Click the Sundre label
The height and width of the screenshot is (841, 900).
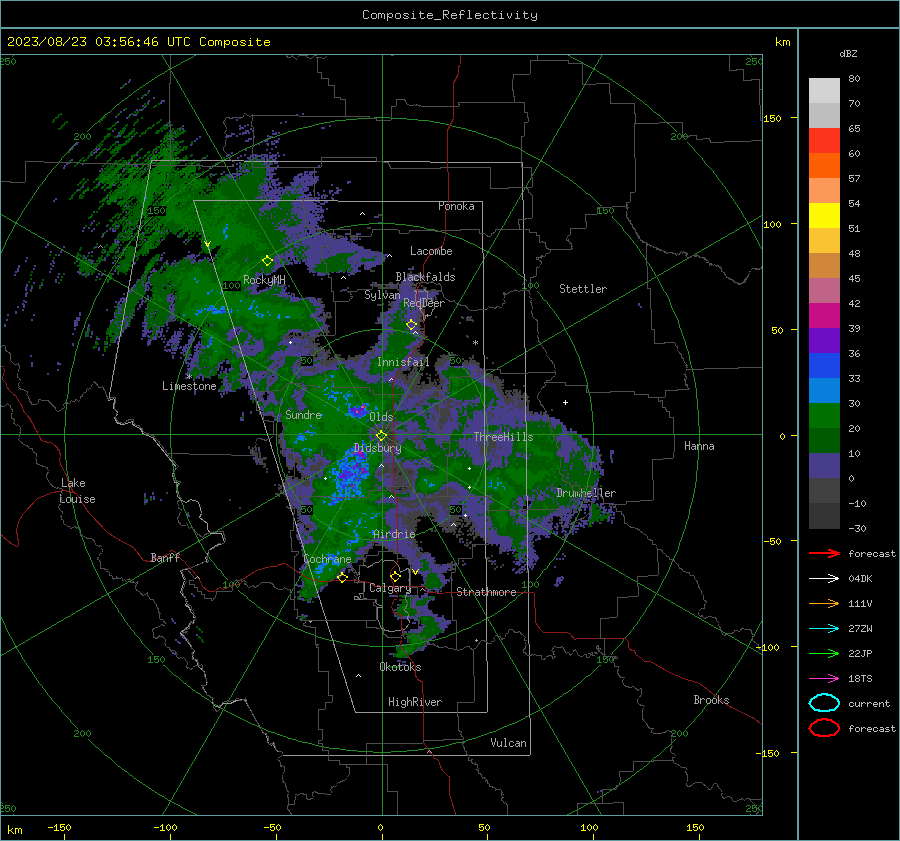pos(303,414)
